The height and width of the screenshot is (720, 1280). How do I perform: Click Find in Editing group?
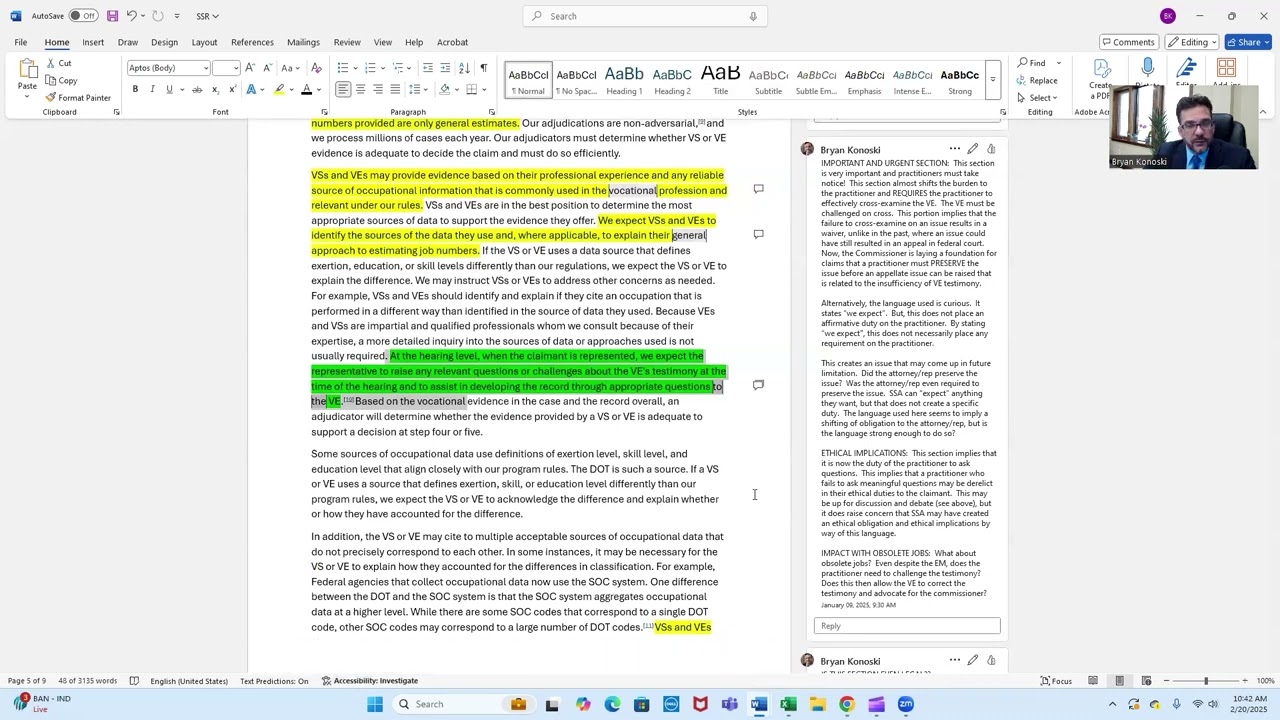[1032, 63]
